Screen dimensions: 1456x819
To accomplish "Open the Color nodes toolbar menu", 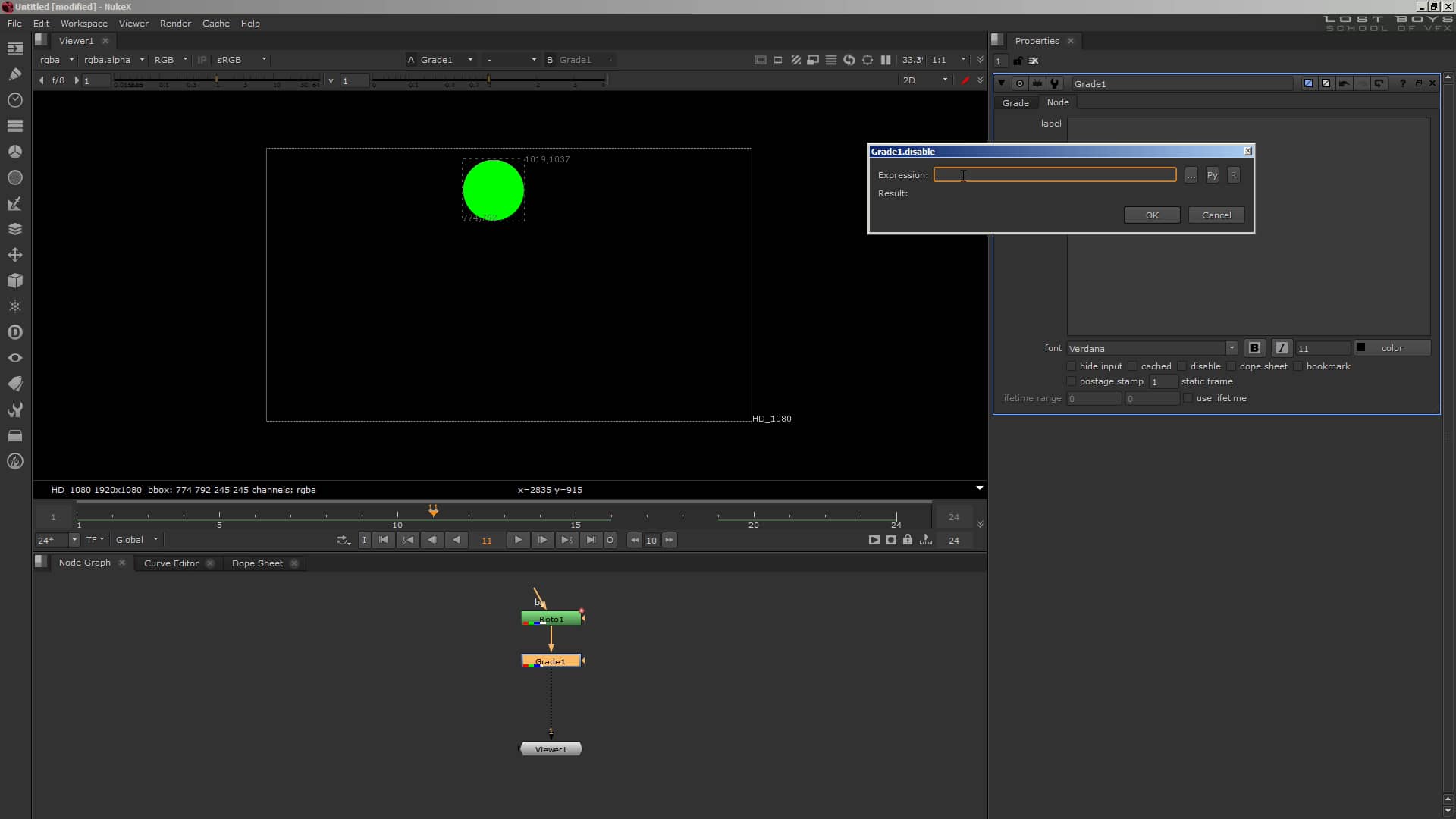I will coord(15,151).
